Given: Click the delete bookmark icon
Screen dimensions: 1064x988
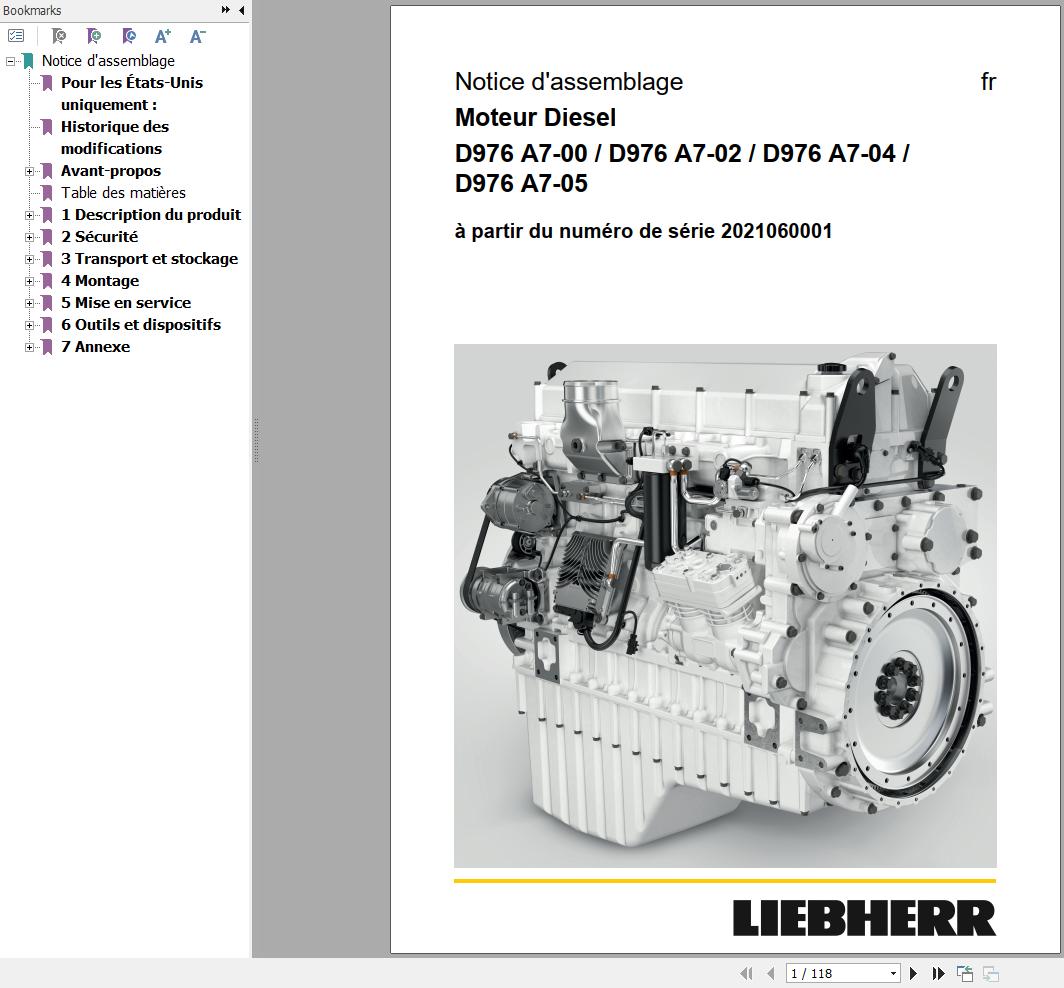Looking at the screenshot, I should tap(59, 35).
